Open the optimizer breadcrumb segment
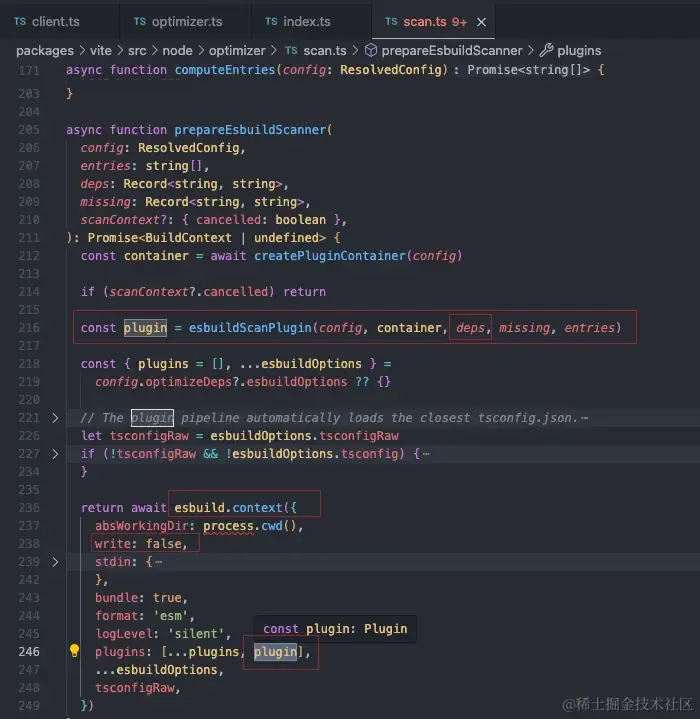Viewport: 700px width, 719px height. 237,50
